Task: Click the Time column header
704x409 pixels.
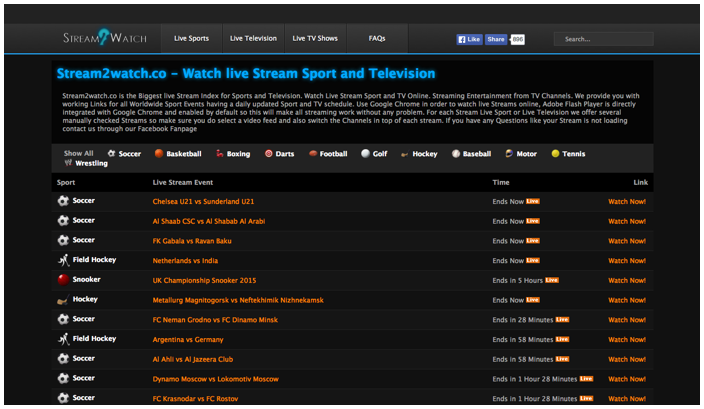Action: pos(501,182)
